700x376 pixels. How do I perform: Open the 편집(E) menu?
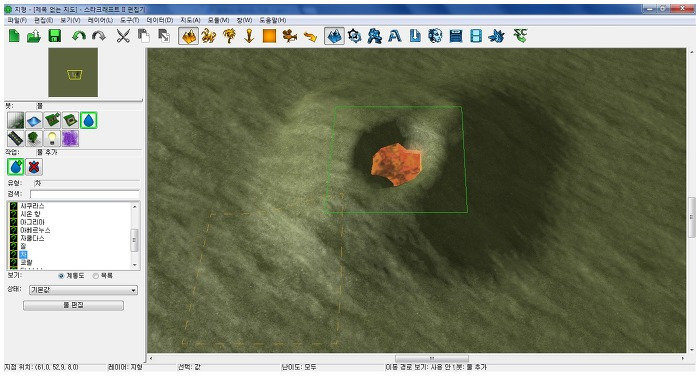[44, 20]
